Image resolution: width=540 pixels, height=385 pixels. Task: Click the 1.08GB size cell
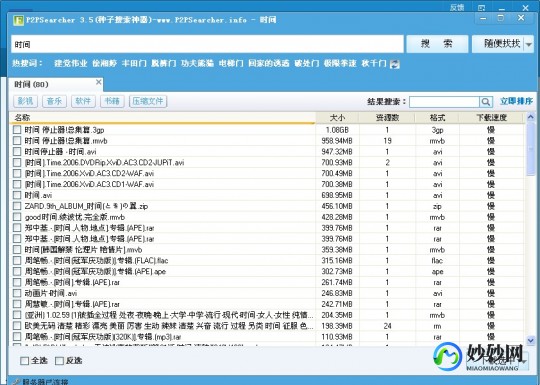coord(337,130)
